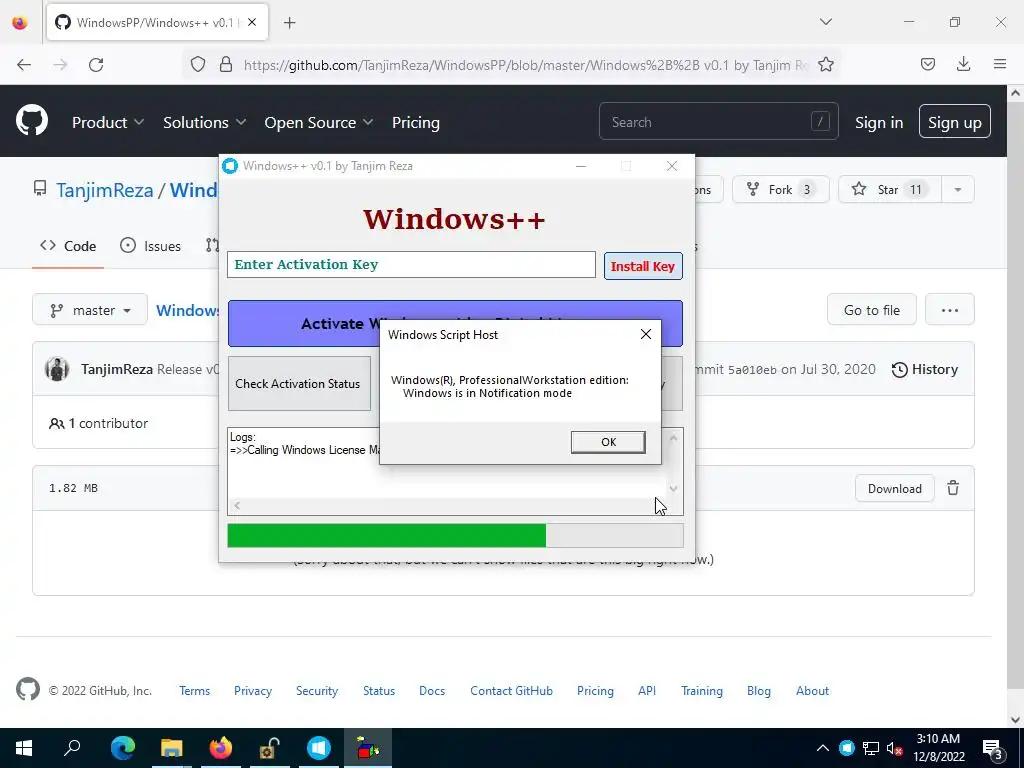Download the file
Image resolution: width=1024 pixels, height=768 pixels.
pyautogui.click(x=894, y=488)
